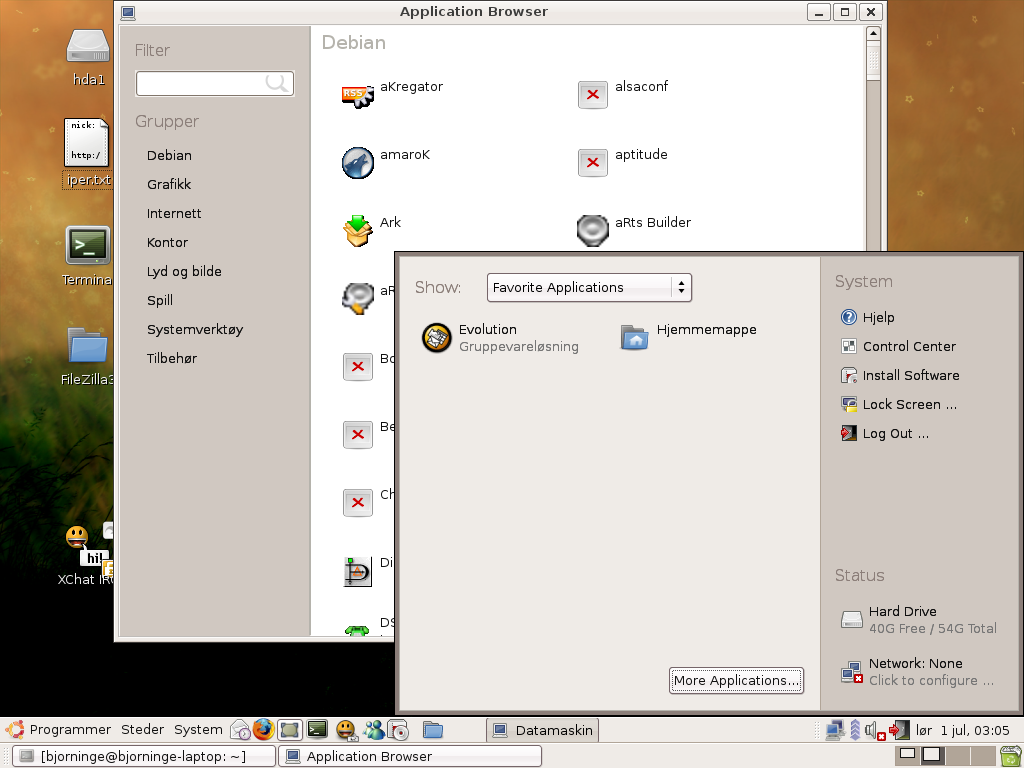Click the Install Software label

[911, 376]
